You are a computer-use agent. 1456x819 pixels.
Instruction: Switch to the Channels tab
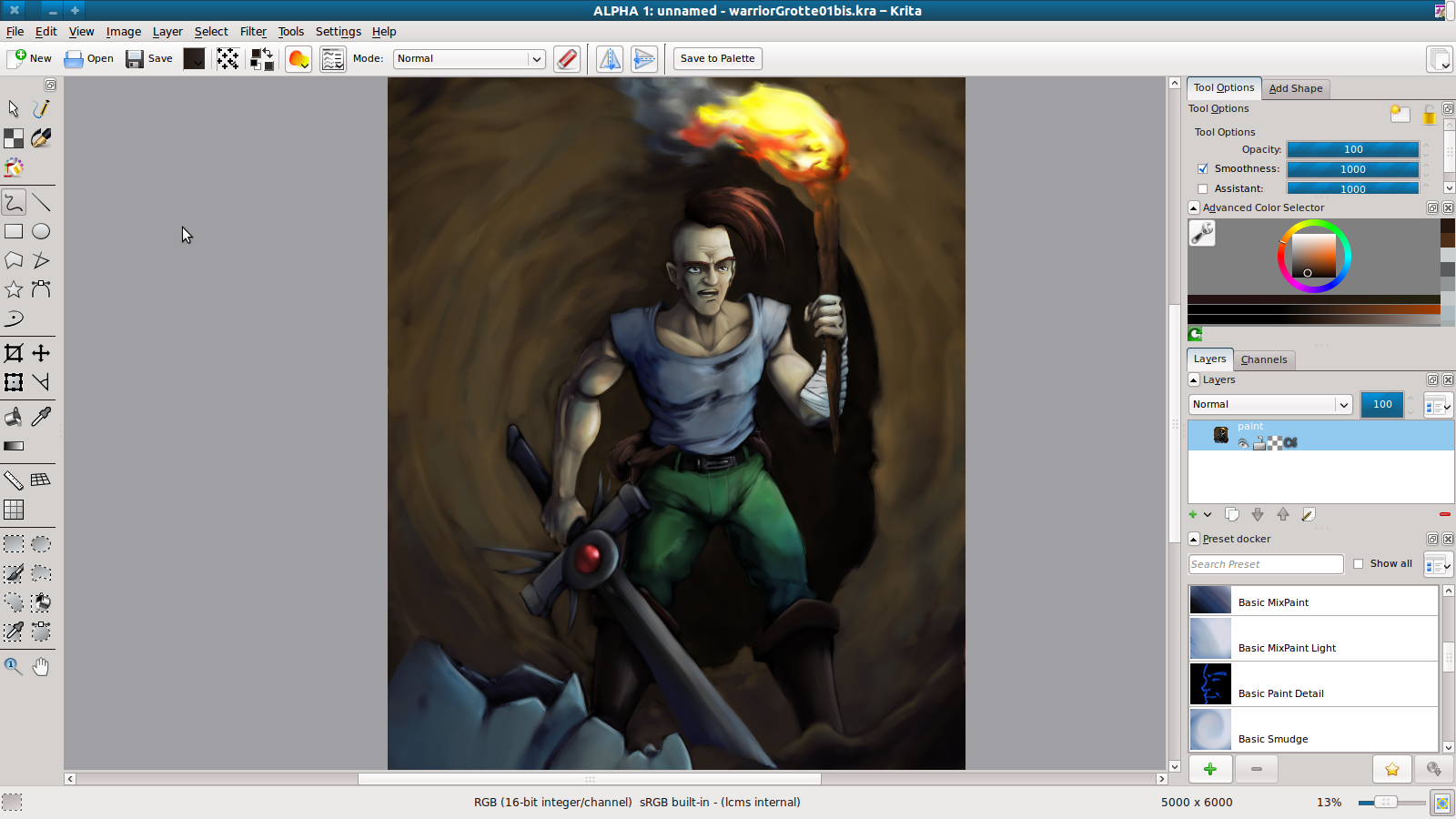tap(1264, 360)
